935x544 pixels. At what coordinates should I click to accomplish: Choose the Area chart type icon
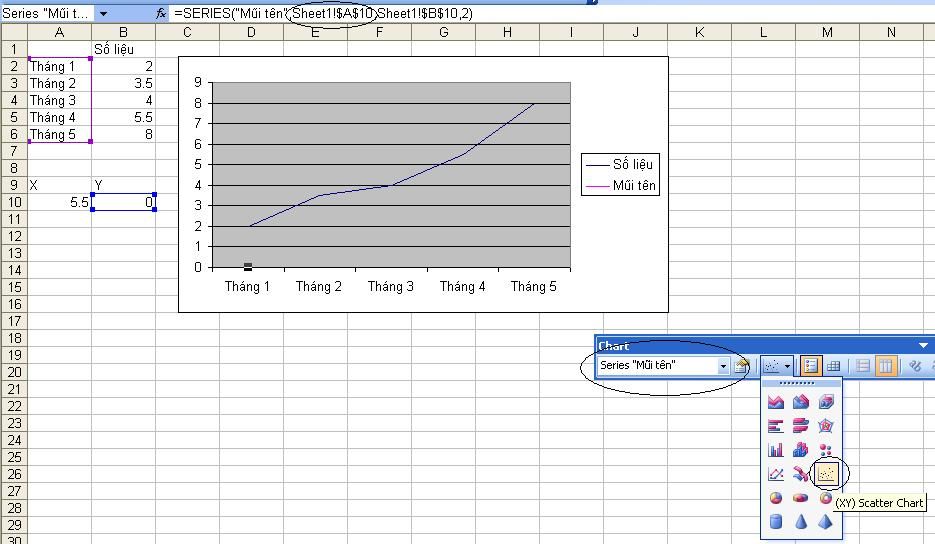coord(776,402)
